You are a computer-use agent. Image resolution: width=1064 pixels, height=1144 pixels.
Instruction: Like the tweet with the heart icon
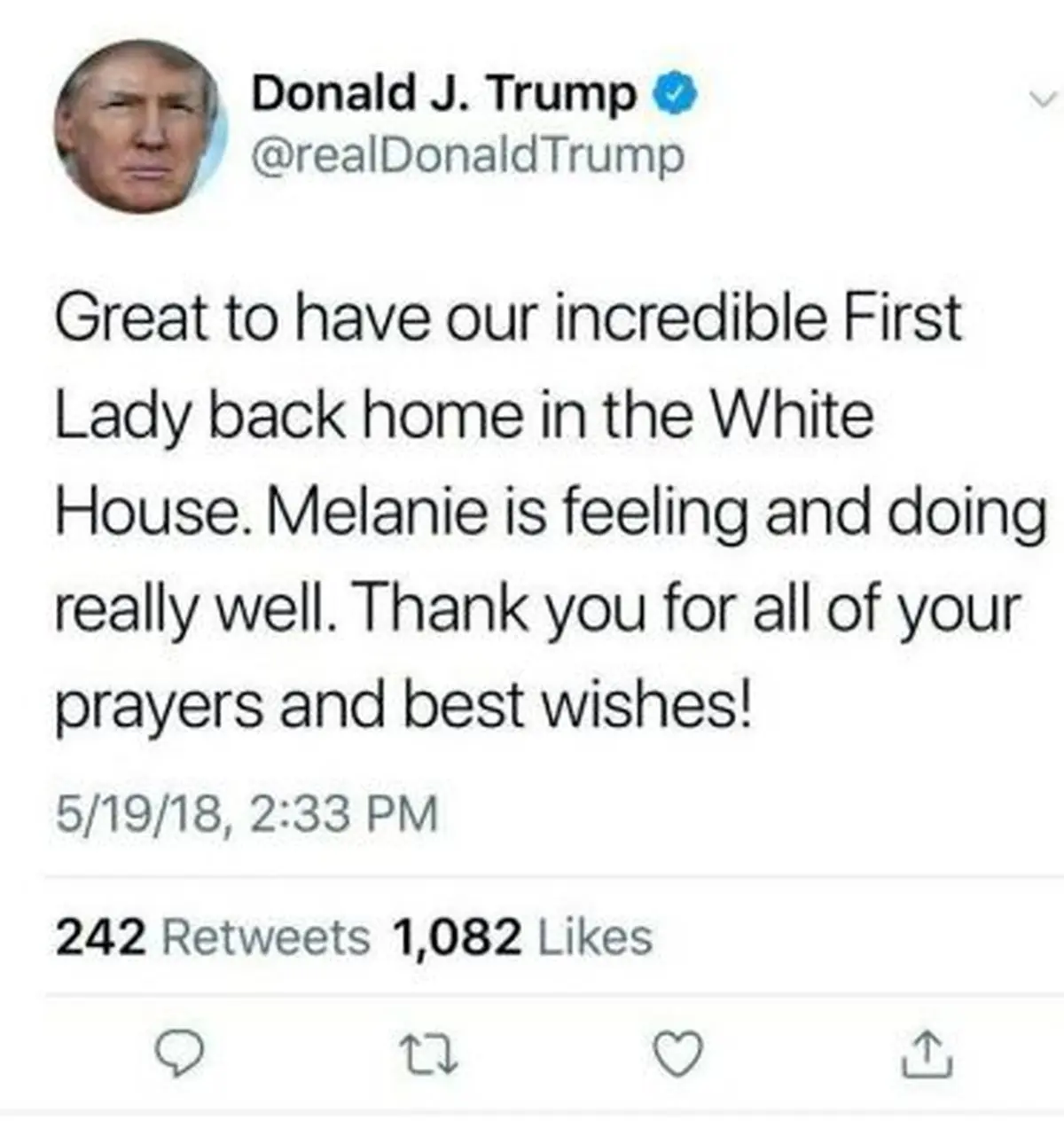coord(677,1054)
